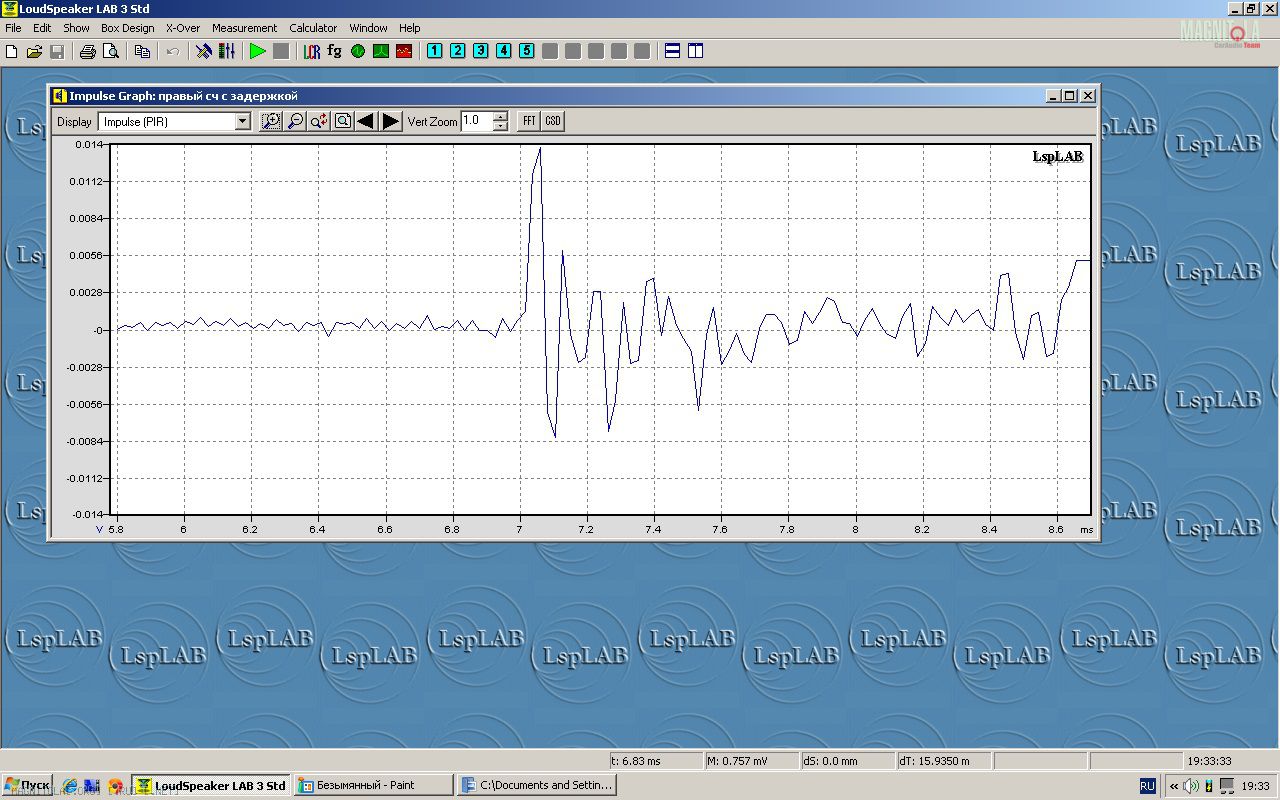This screenshot has height=800, width=1280.
Task: Click the status bar time 't: 6.83 ms'
Action: click(x=655, y=761)
